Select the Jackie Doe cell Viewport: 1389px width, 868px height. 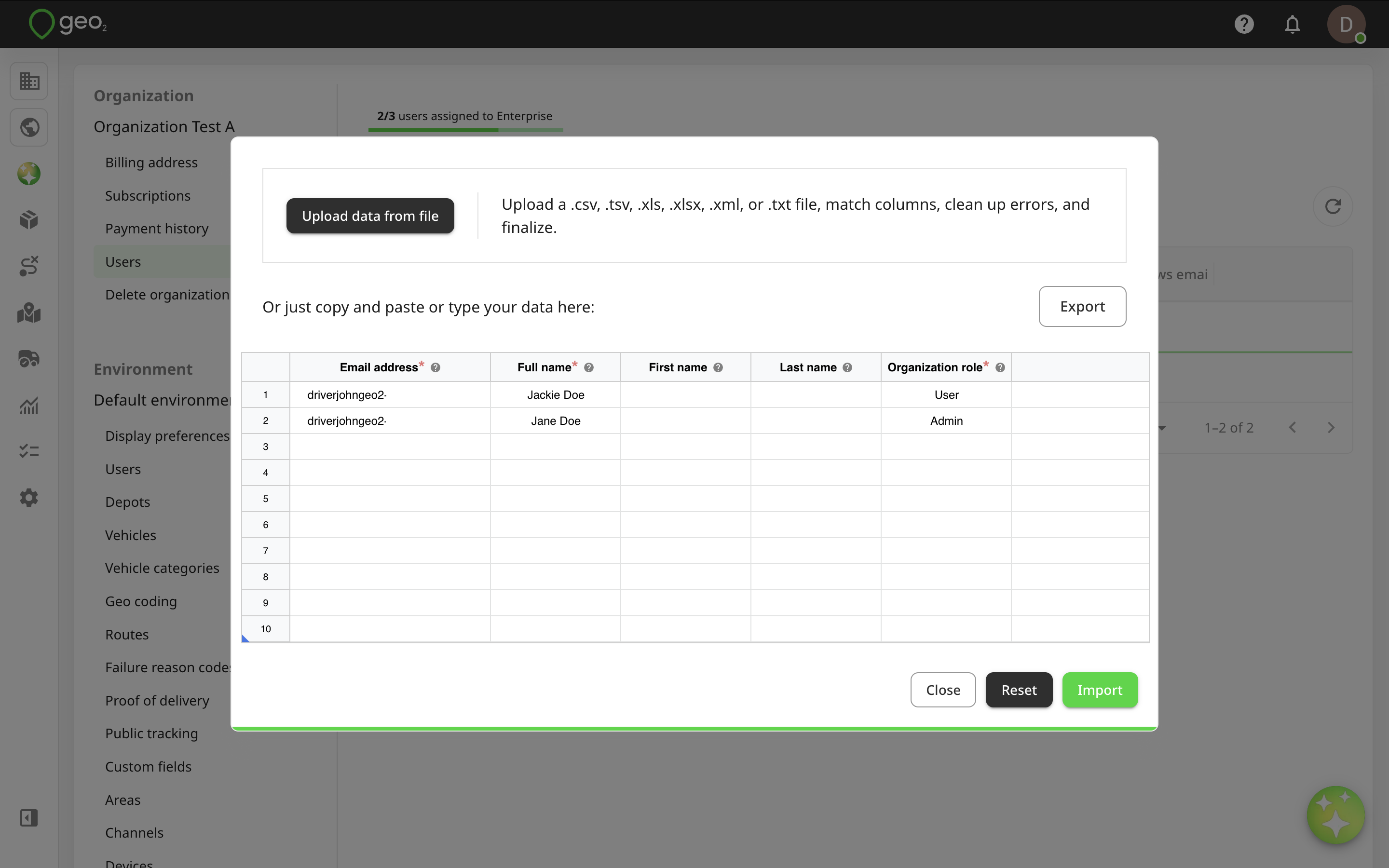click(x=556, y=395)
